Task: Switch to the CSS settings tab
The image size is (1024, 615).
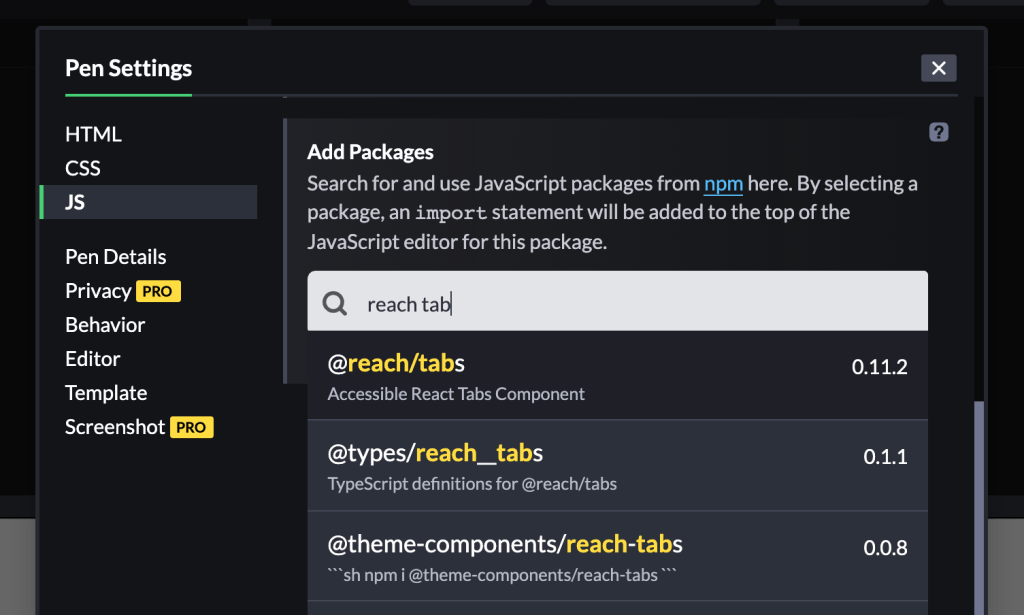Action: (83, 168)
